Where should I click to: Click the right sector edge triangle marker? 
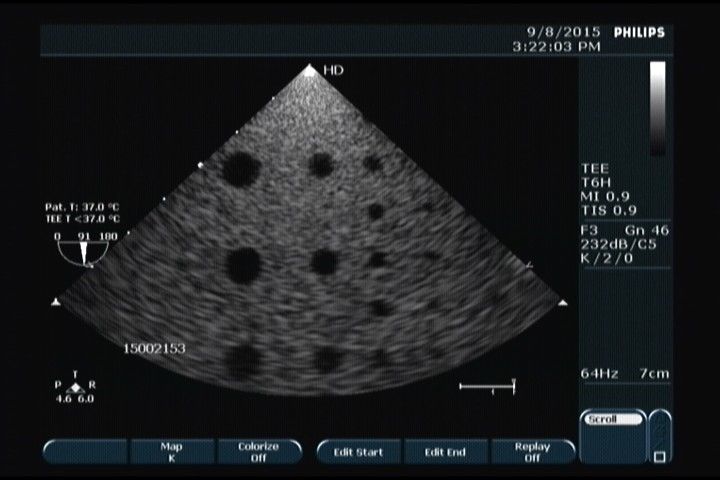click(x=563, y=301)
